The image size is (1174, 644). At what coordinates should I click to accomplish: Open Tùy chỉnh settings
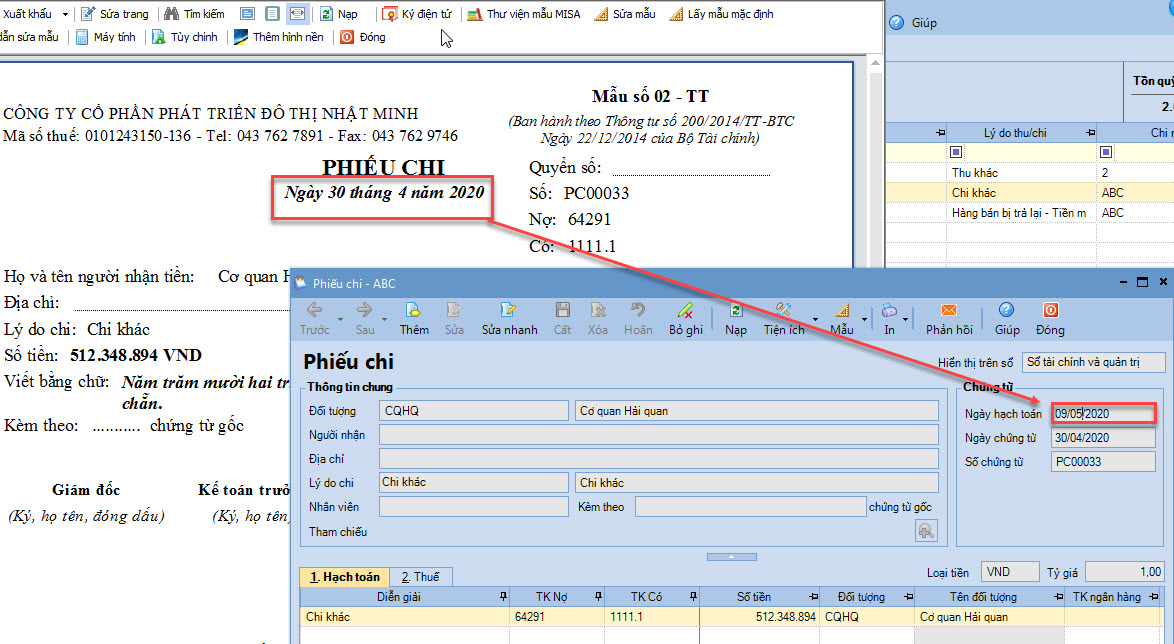(185, 37)
